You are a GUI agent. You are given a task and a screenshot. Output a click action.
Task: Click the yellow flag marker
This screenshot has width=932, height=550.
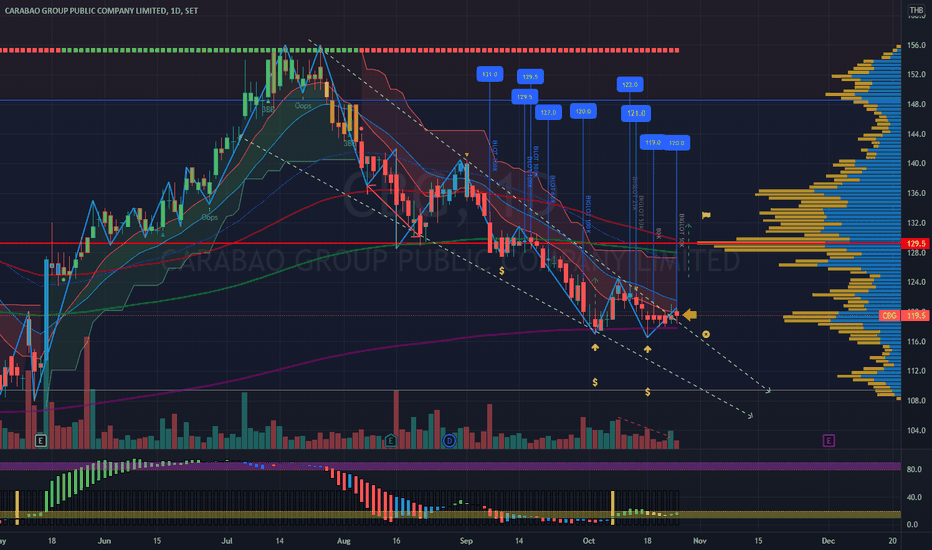[706, 215]
